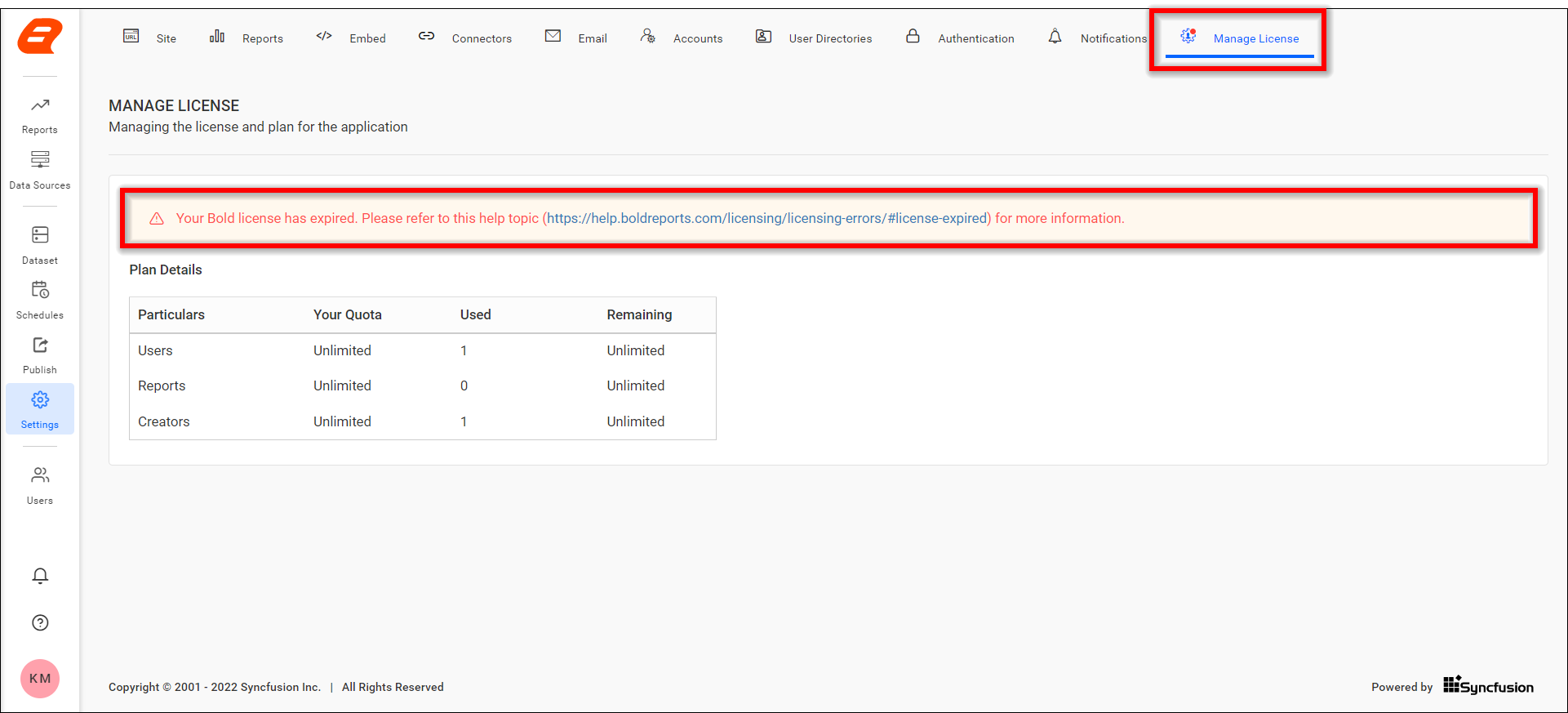This screenshot has height=713, width=1568.
Task: Click the Notifications bell tab icon
Action: click(1055, 36)
